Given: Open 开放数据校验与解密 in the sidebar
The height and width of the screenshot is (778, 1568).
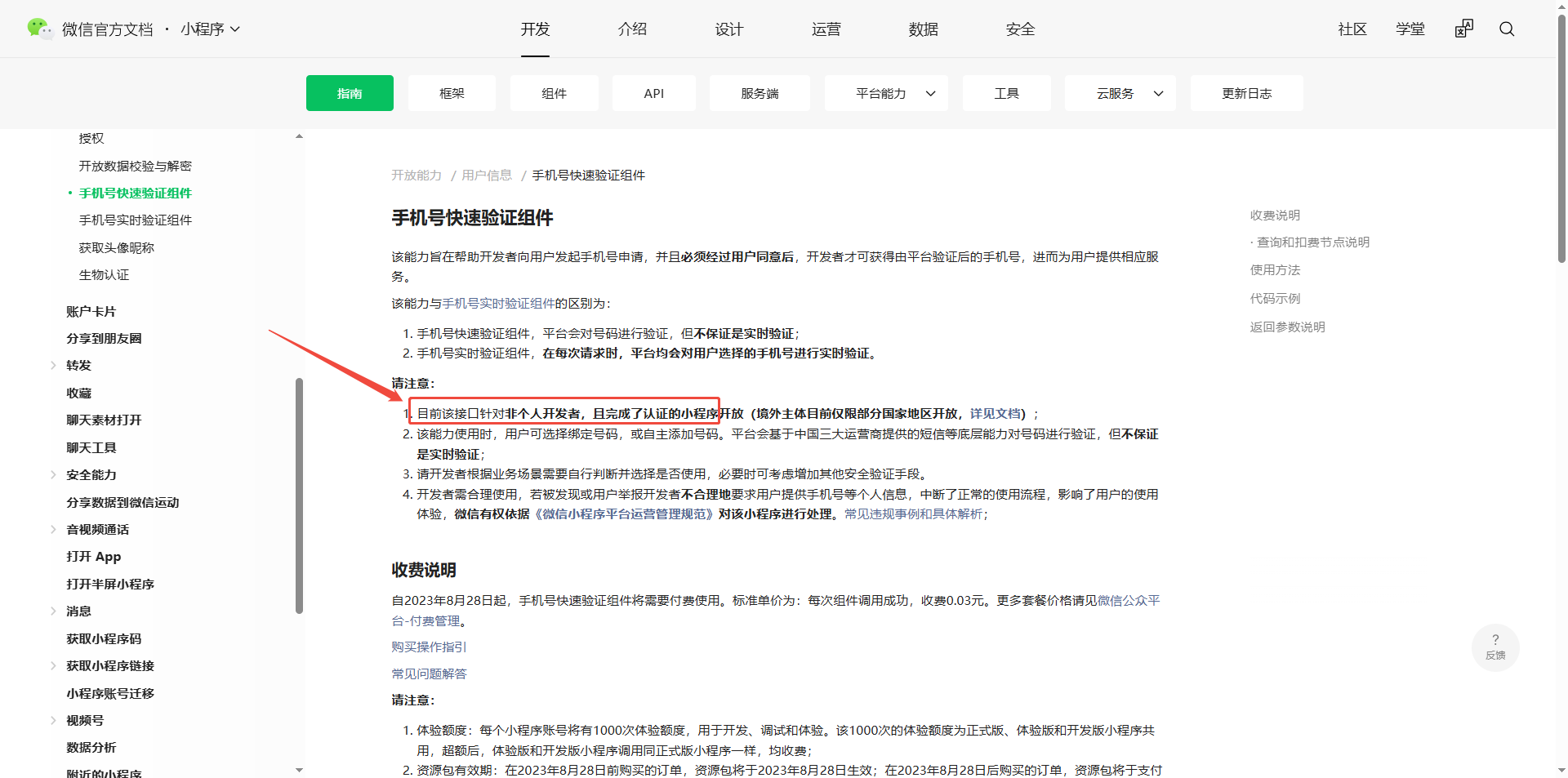Looking at the screenshot, I should click(x=136, y=166).
